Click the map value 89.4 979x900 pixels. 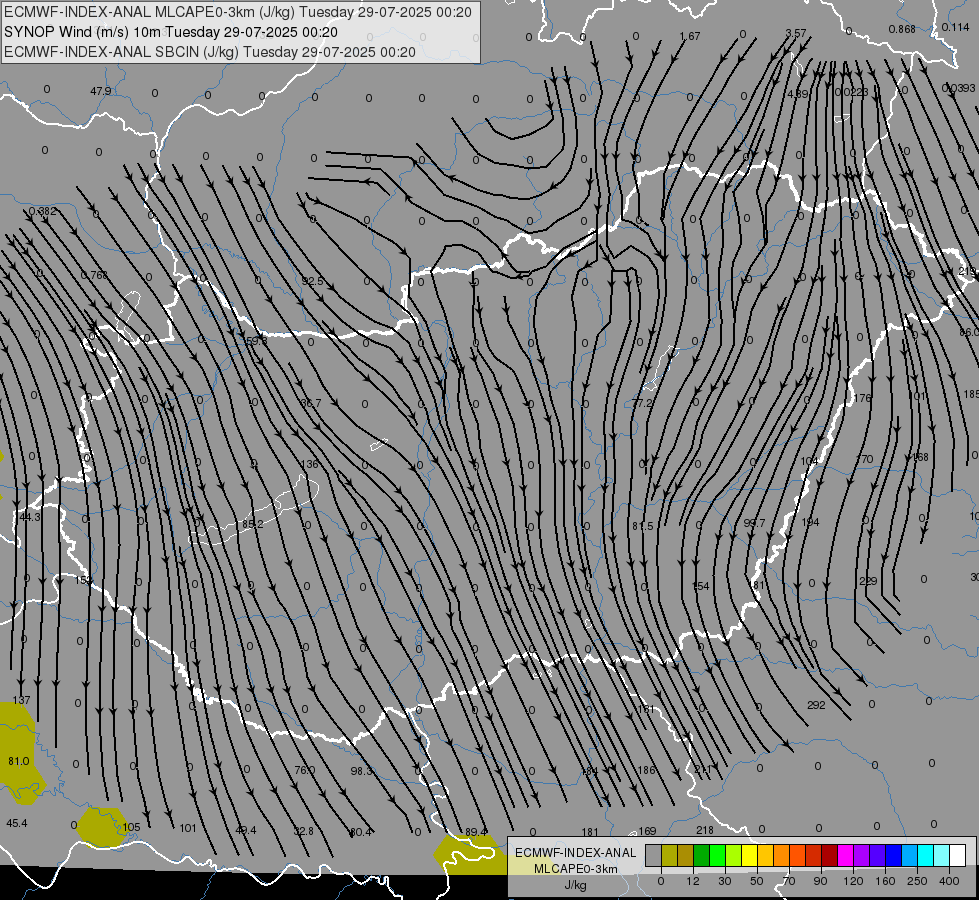pyautogui.click(x=476, y=831)
